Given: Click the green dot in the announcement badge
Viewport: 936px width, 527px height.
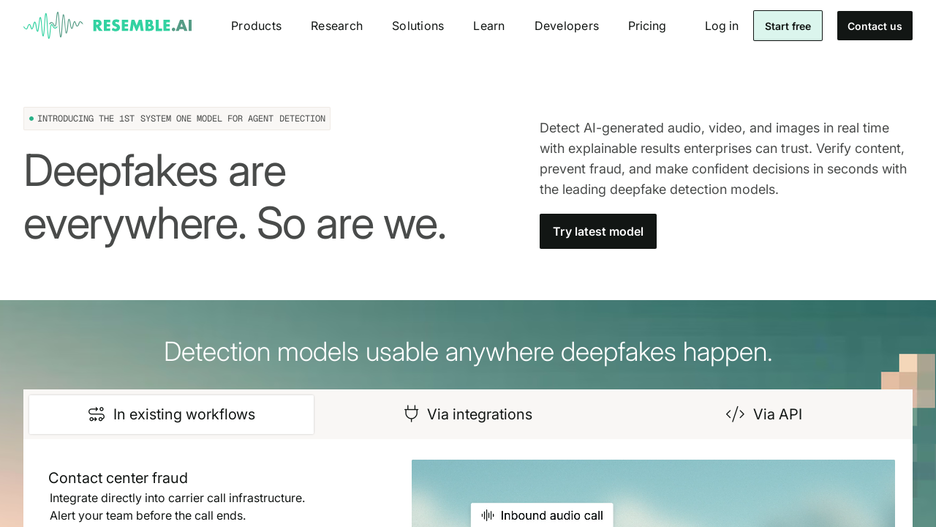Looking at the screenshot, I should [31, 119].
